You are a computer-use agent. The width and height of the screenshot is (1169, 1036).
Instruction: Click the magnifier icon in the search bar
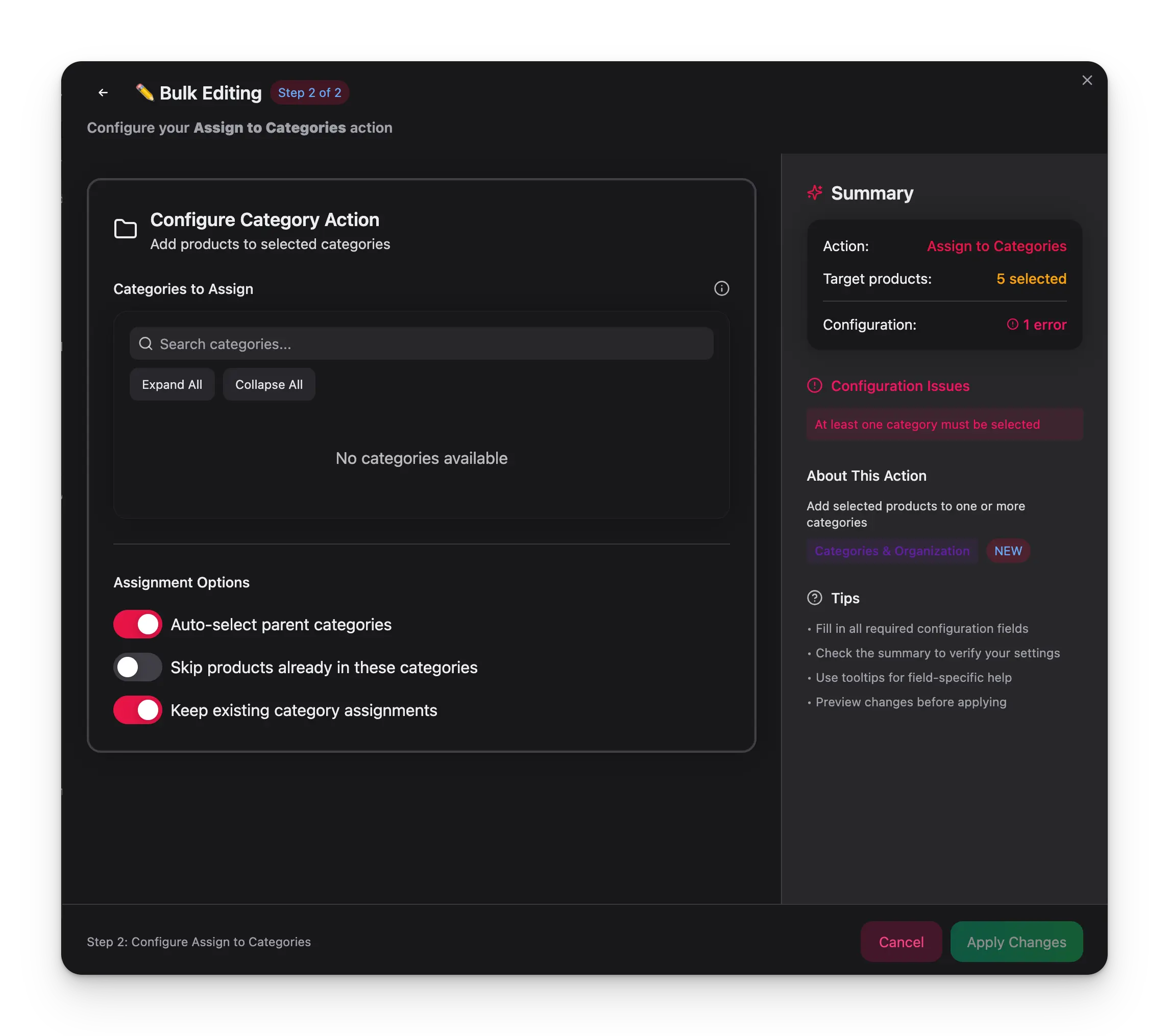[146, 343]
